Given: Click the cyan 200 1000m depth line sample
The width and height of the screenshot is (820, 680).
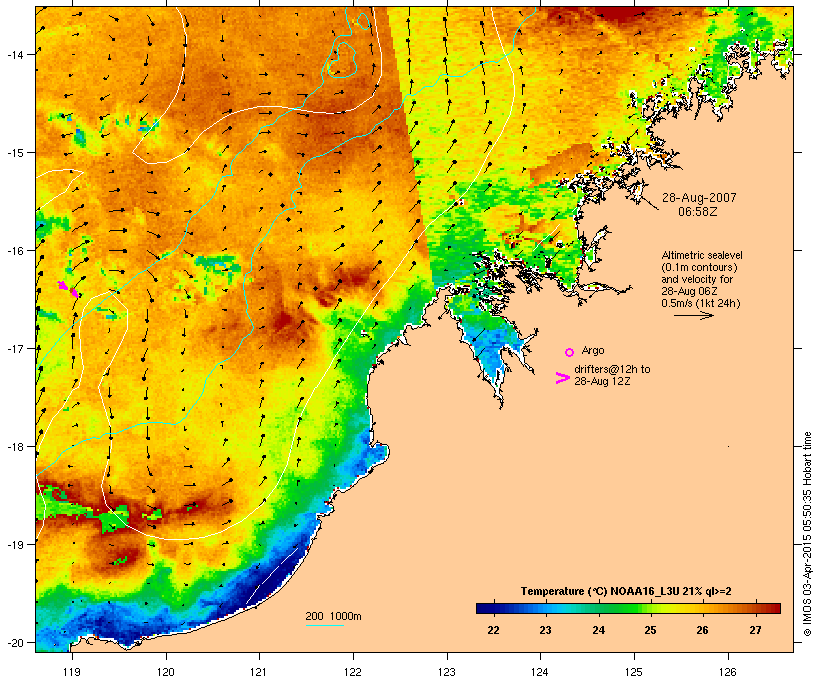Looking at the screenshot, I should pyautogui.click(x=324, y=625).
